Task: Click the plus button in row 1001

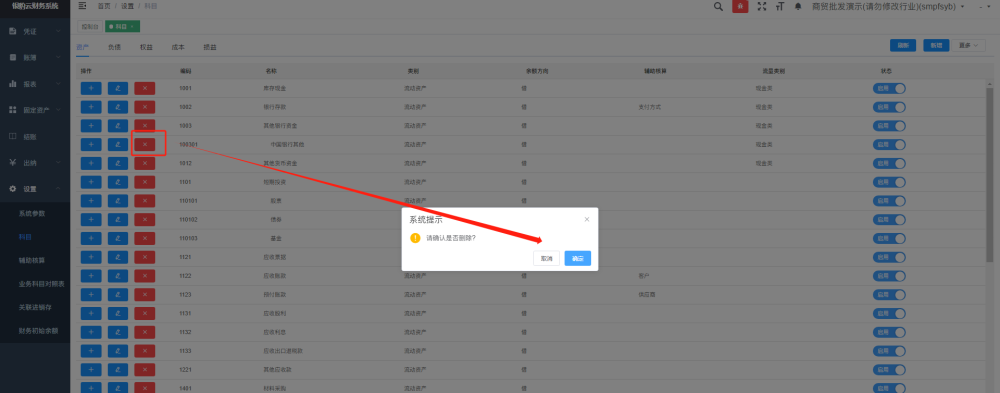Action: pyautogui.click(x=91, y=88)
